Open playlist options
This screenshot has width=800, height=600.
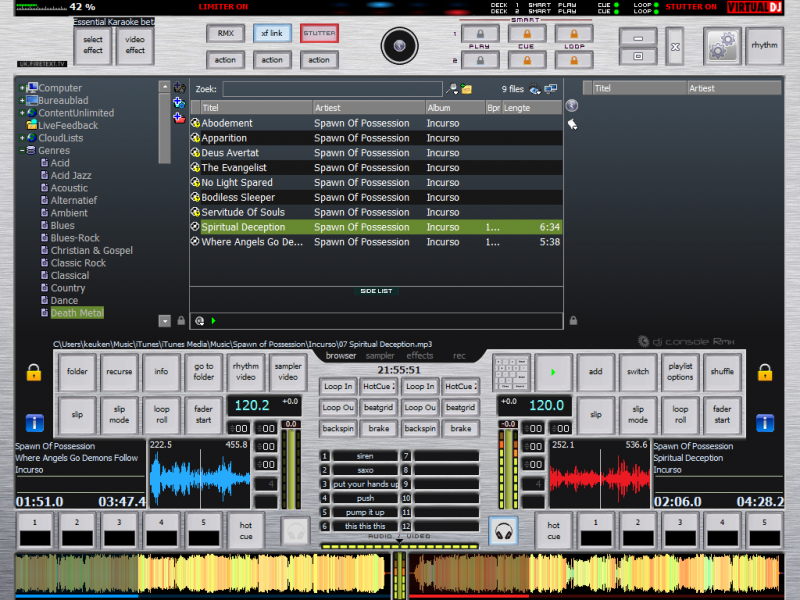point(680,372)
